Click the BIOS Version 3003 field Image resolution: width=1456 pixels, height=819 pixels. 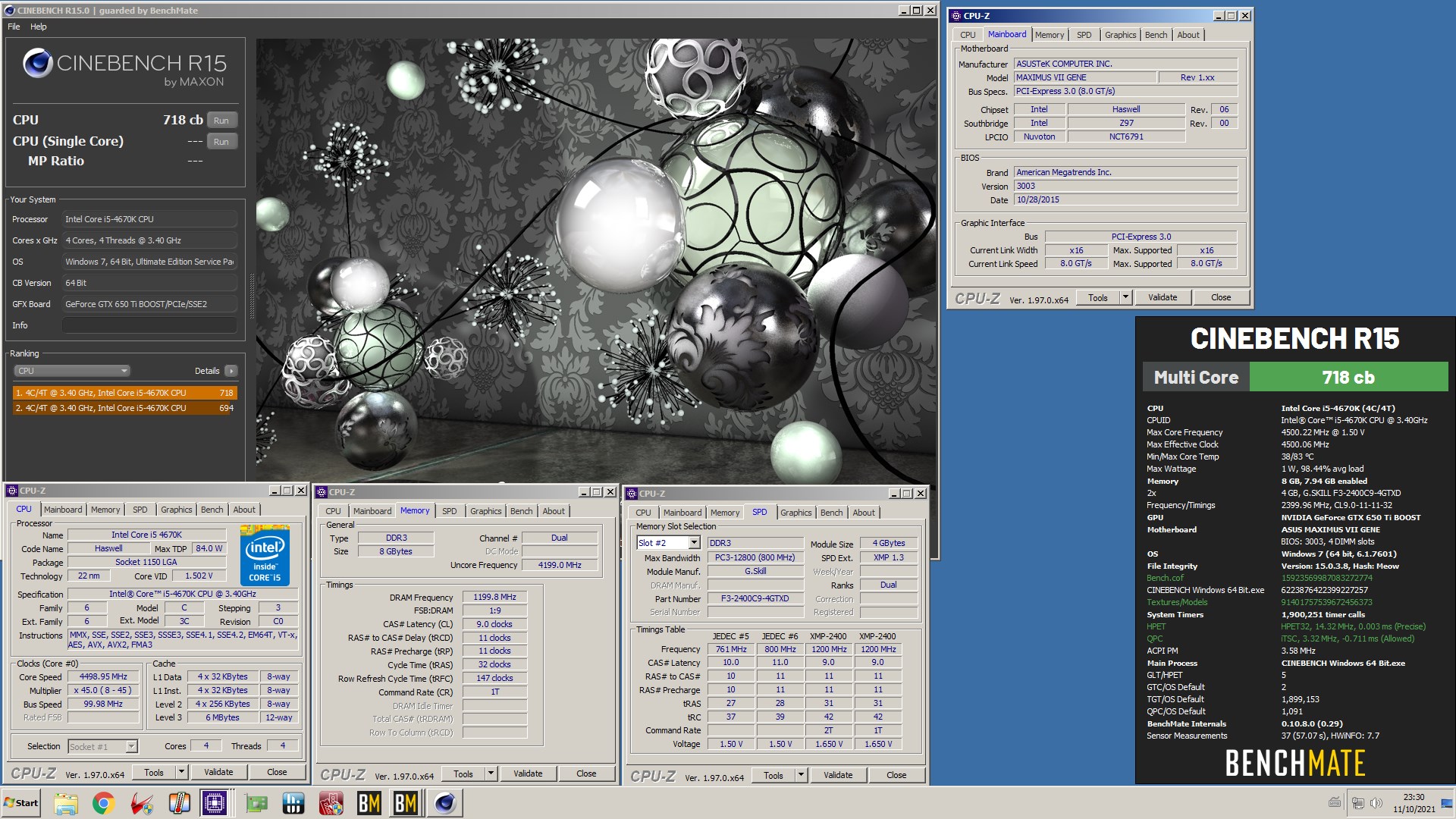tap(1126, 186)
